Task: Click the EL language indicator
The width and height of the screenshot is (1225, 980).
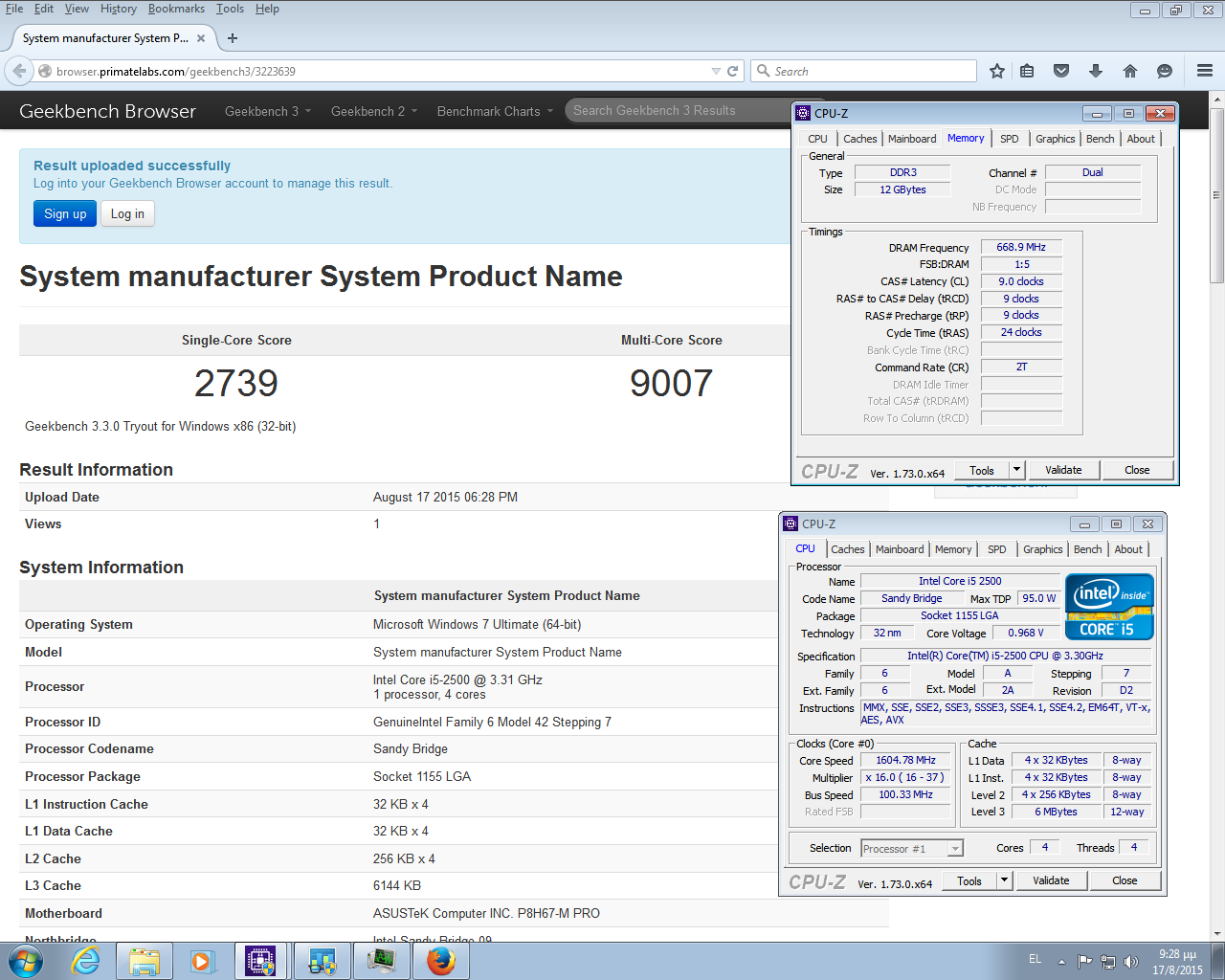Action: (x=1035, y=959)
